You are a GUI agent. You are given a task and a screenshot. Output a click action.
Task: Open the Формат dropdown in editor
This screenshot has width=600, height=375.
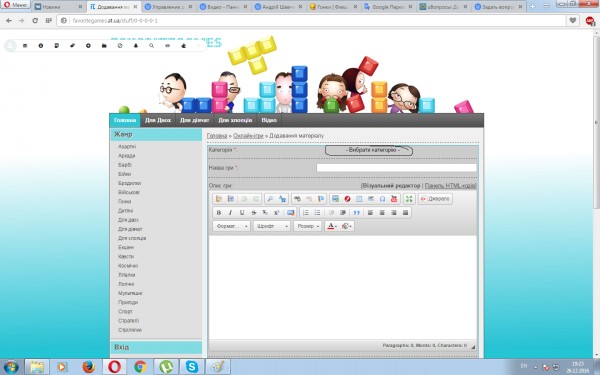(232, 226)
